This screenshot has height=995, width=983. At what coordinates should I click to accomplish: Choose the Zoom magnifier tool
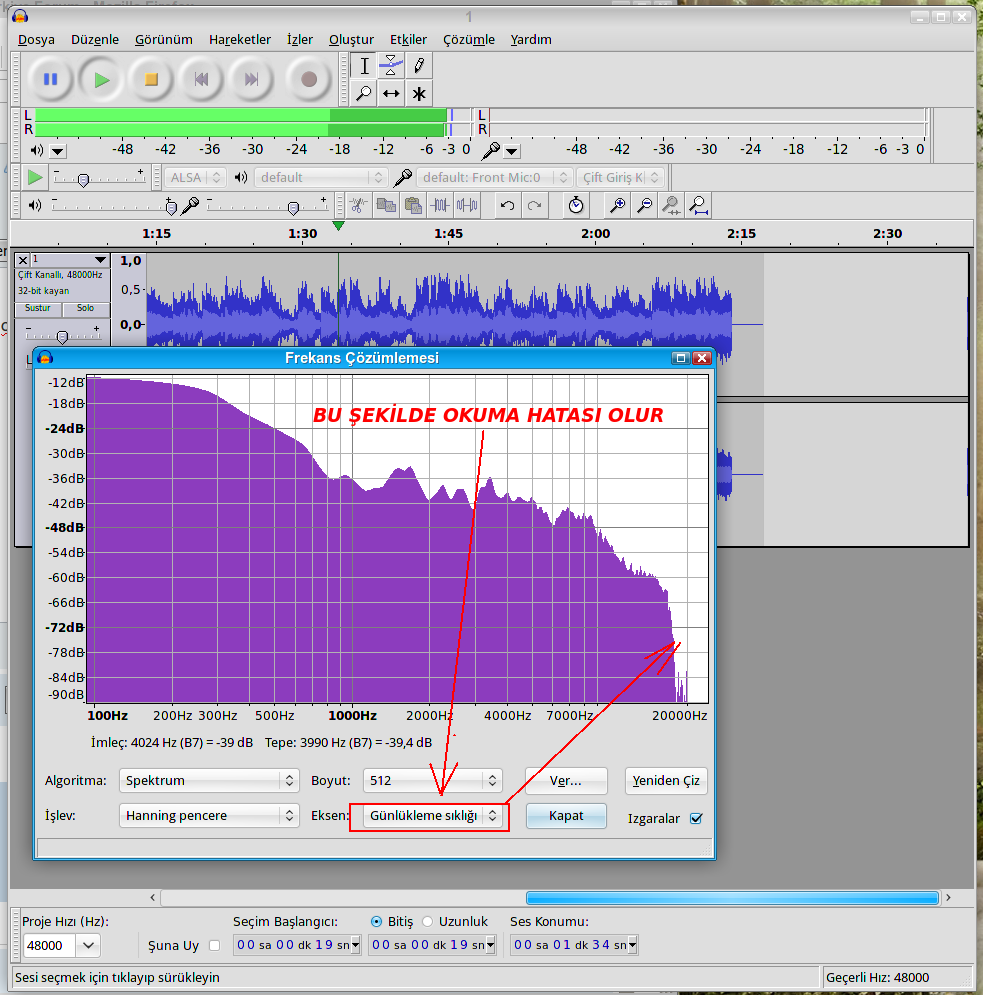364,94
